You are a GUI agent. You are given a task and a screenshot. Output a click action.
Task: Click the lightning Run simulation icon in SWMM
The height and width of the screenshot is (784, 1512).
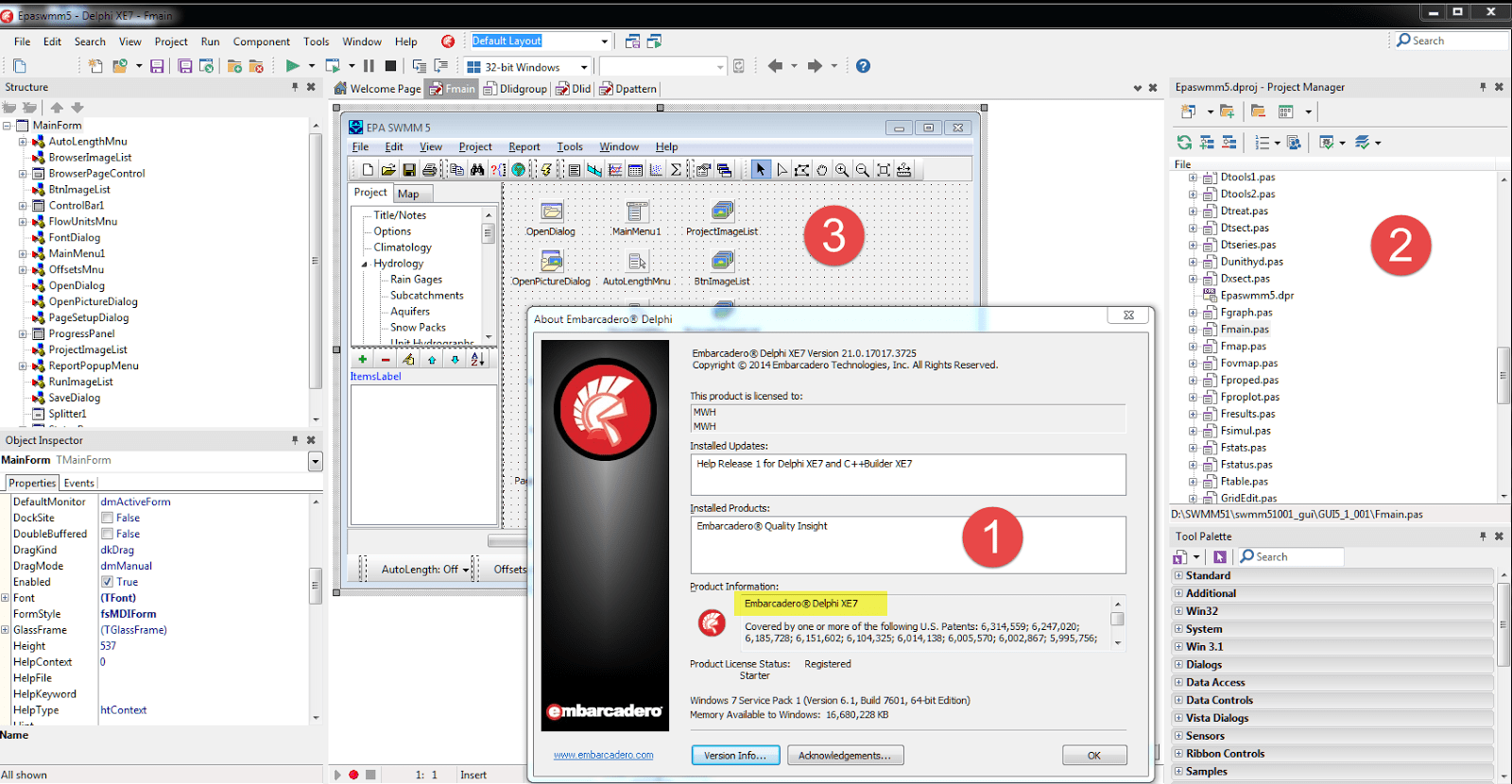click(545, 170)
